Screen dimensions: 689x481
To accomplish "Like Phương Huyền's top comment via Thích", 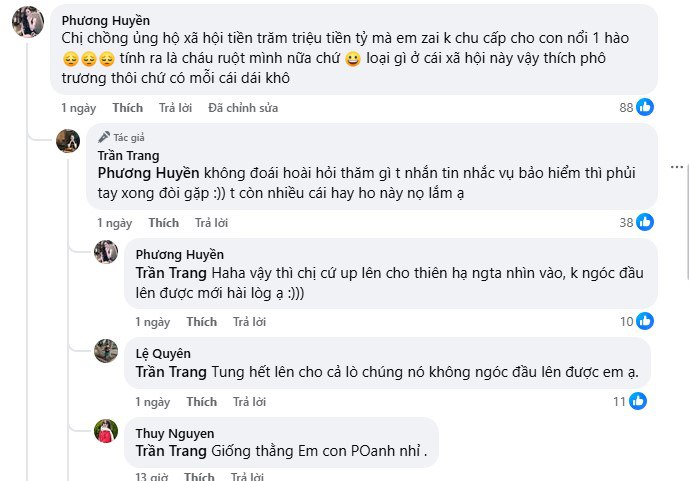I will (x=127, y=107).
